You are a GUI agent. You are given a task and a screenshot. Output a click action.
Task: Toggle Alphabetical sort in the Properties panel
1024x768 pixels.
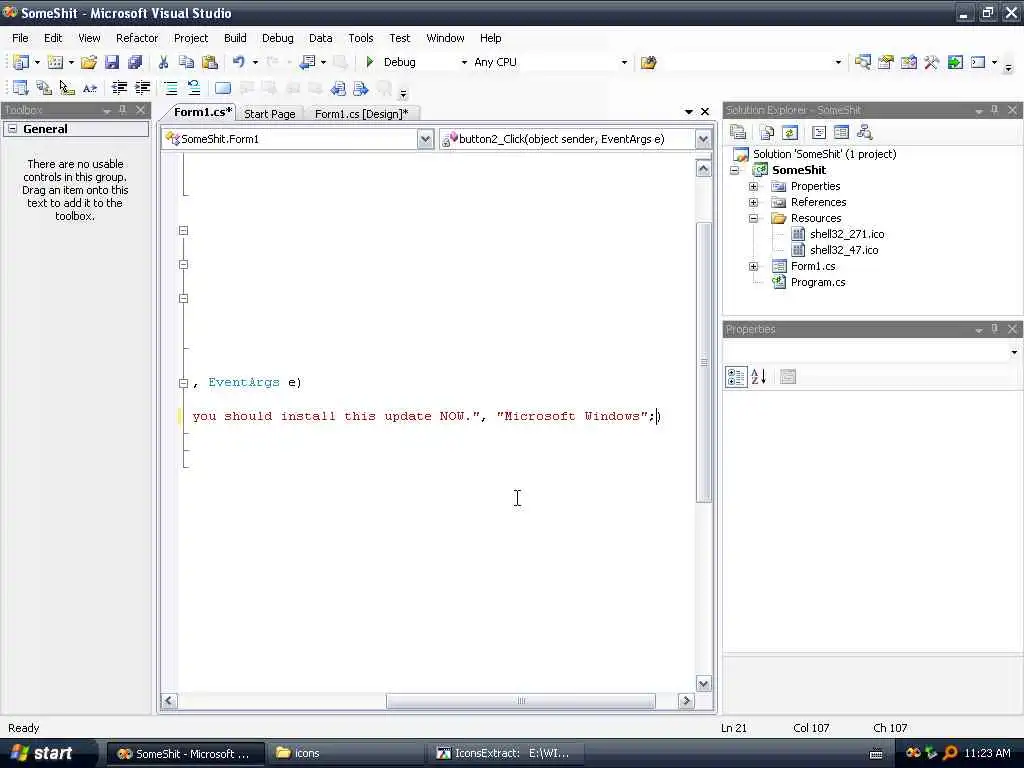coord(759,377)
